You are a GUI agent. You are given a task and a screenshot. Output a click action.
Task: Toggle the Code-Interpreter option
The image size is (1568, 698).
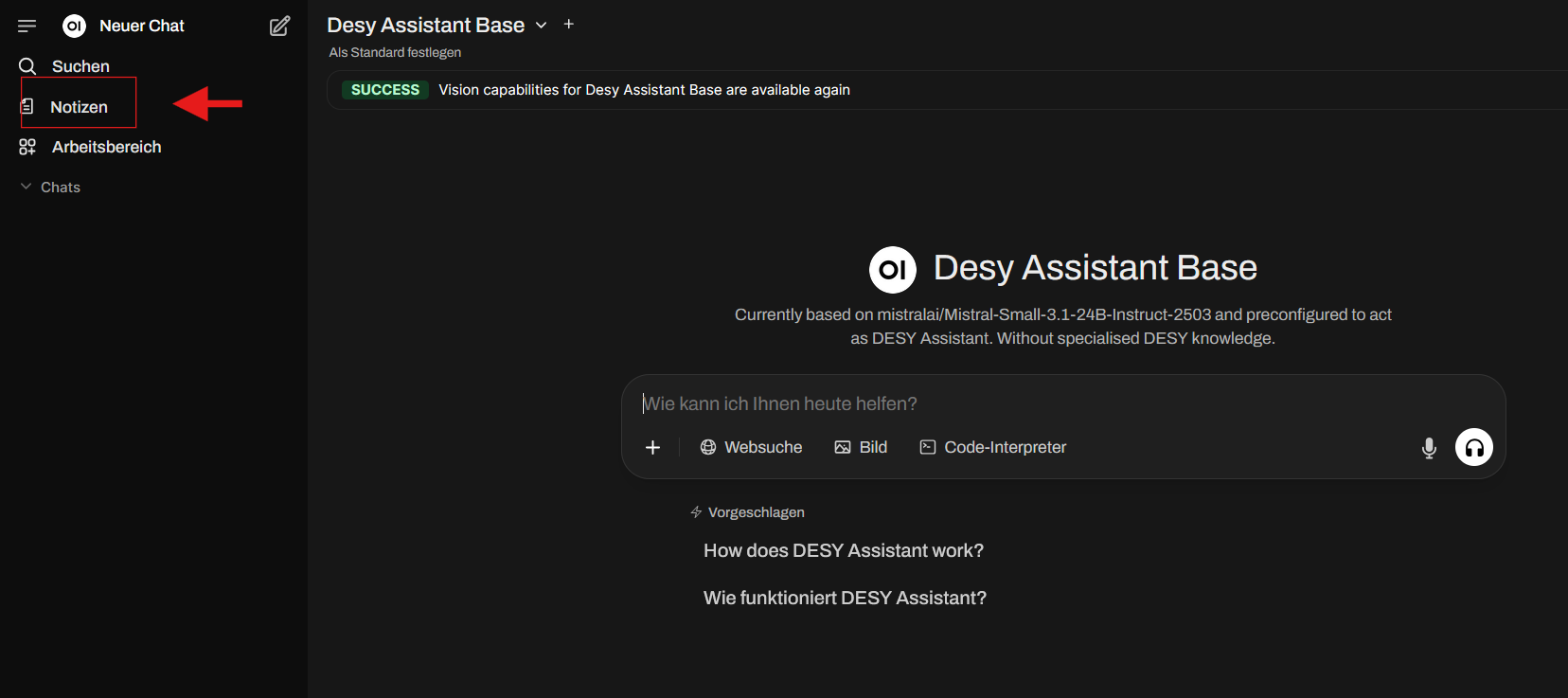point(993,447)
